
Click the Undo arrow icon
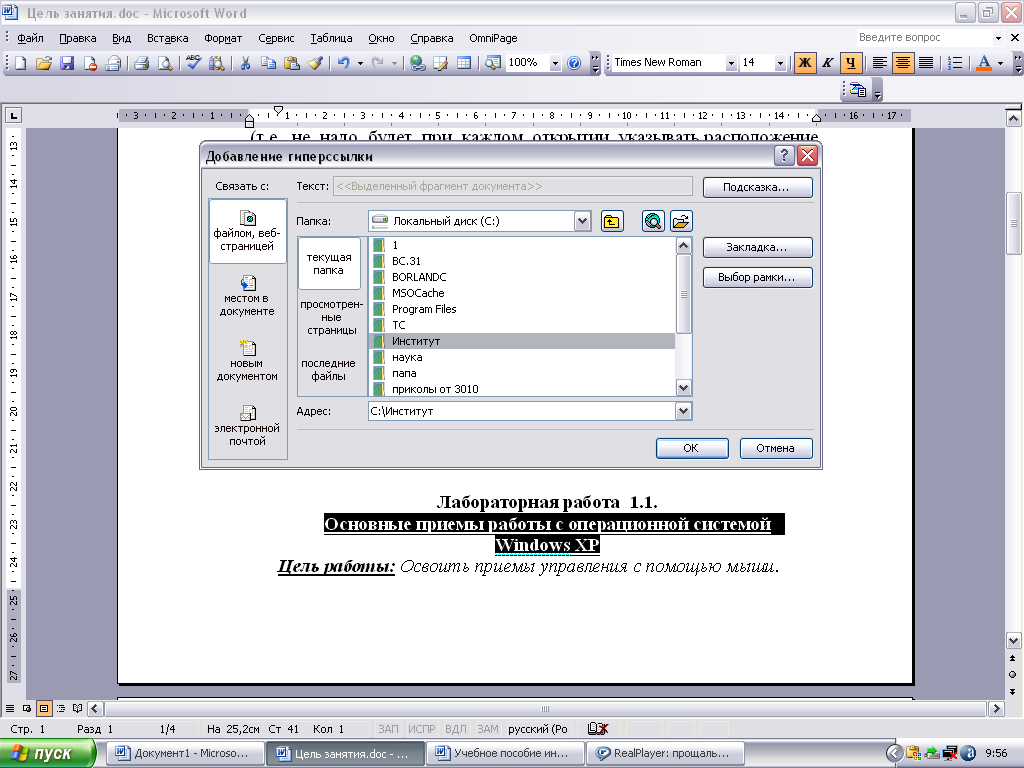coord(344,63)
